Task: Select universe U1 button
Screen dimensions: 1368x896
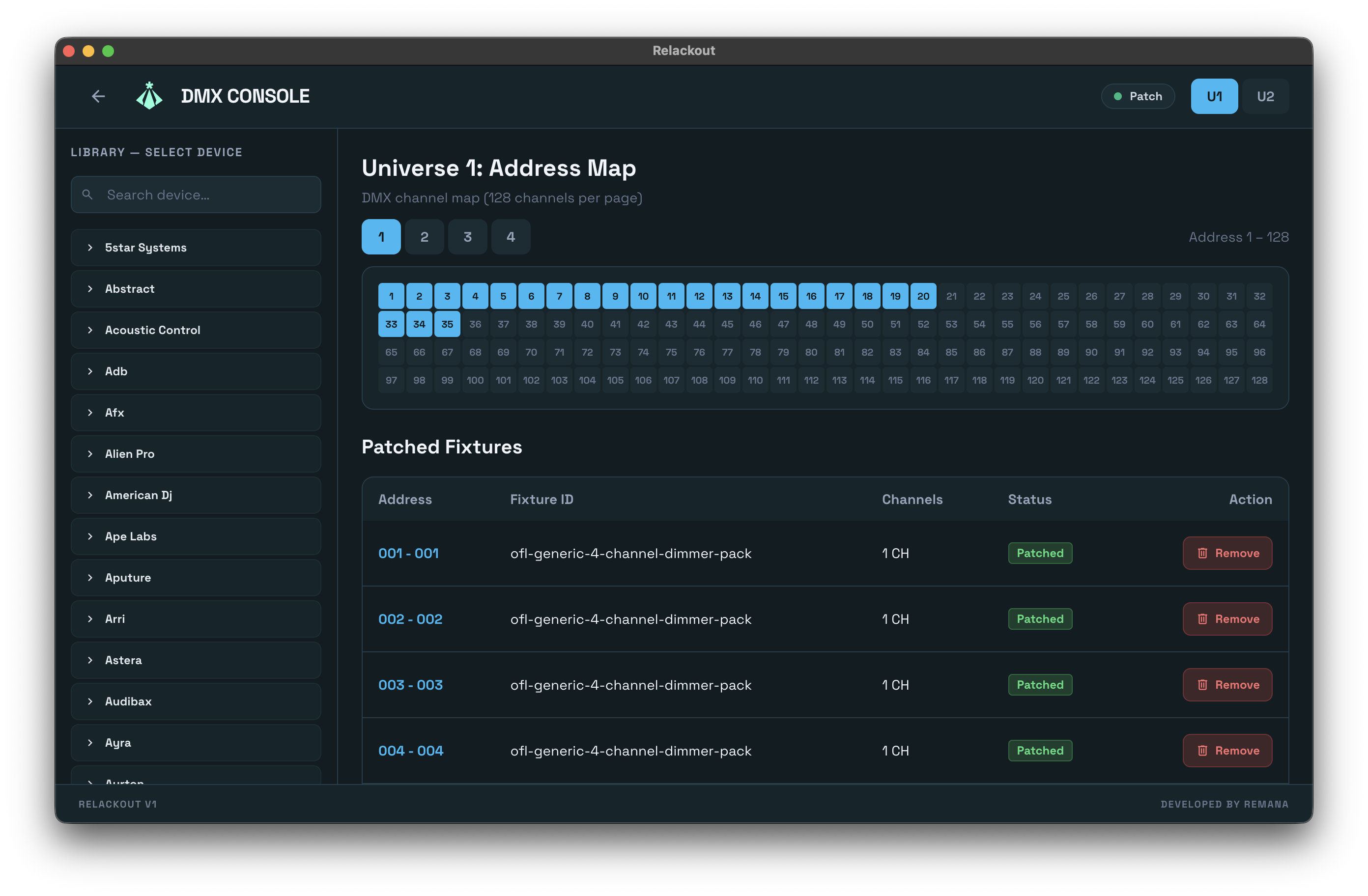Action: (1214, 97)
